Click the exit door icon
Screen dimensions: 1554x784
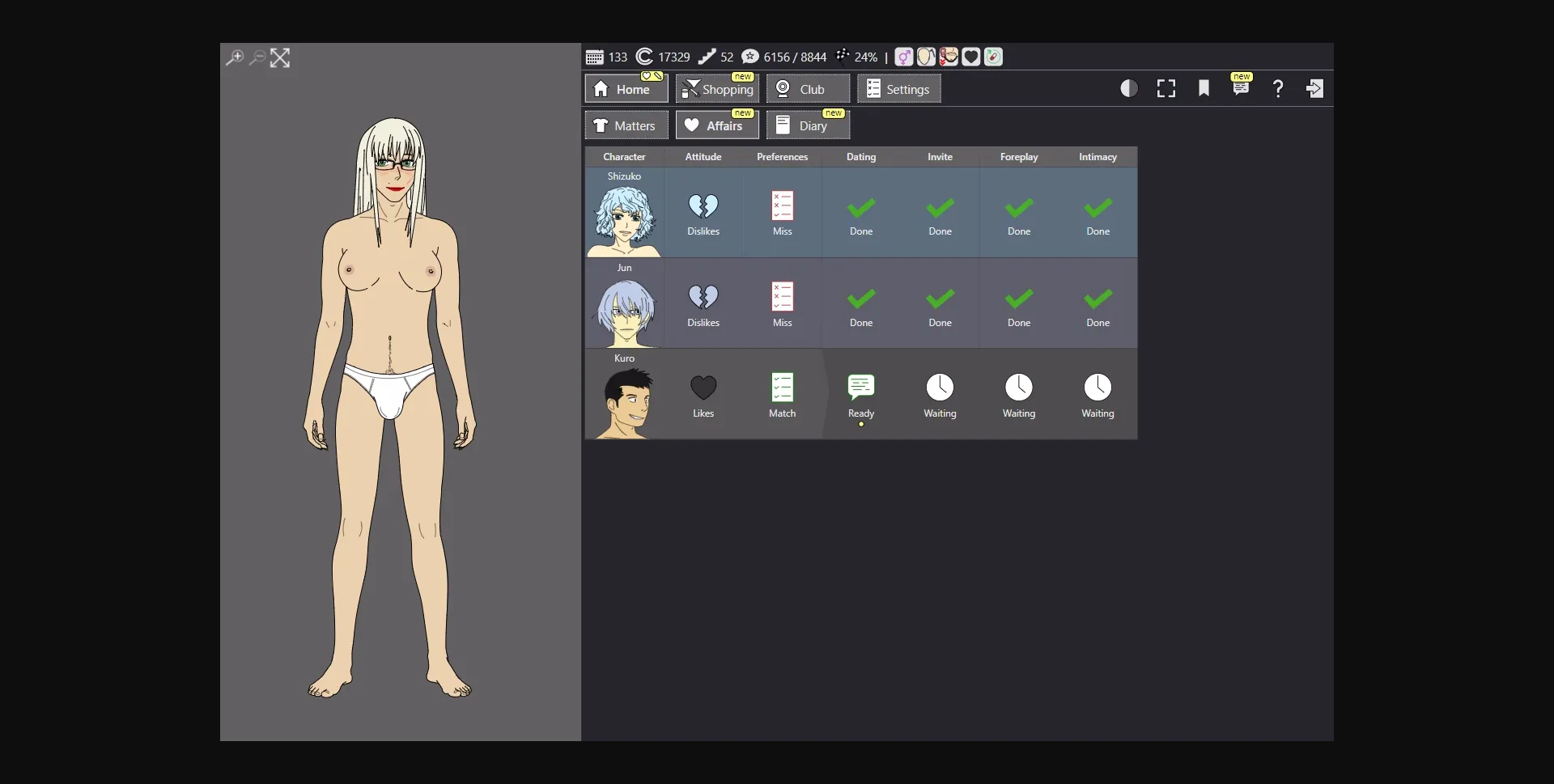(x=1315, y=88)
